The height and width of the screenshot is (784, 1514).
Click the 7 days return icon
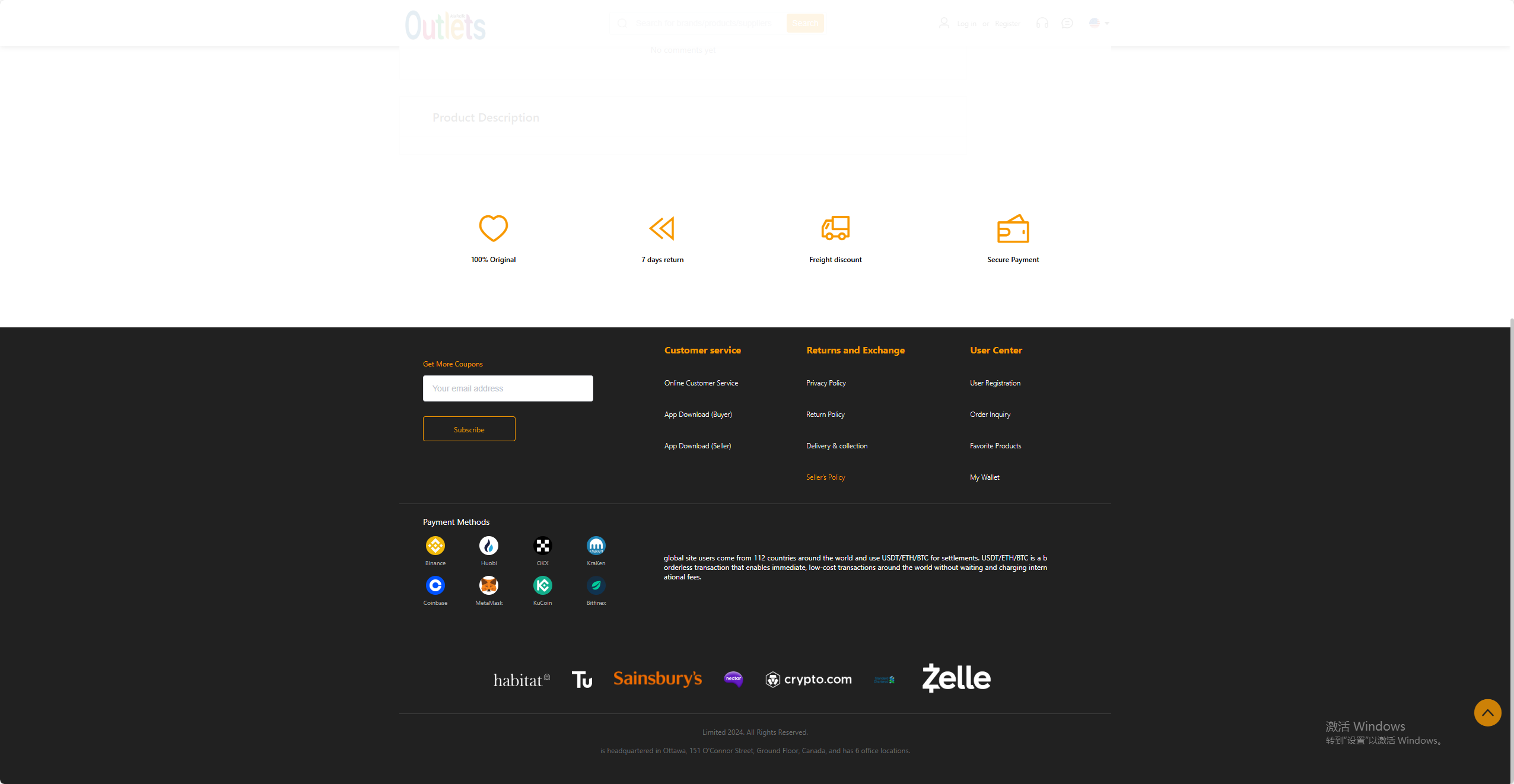[x=662, y=227]
